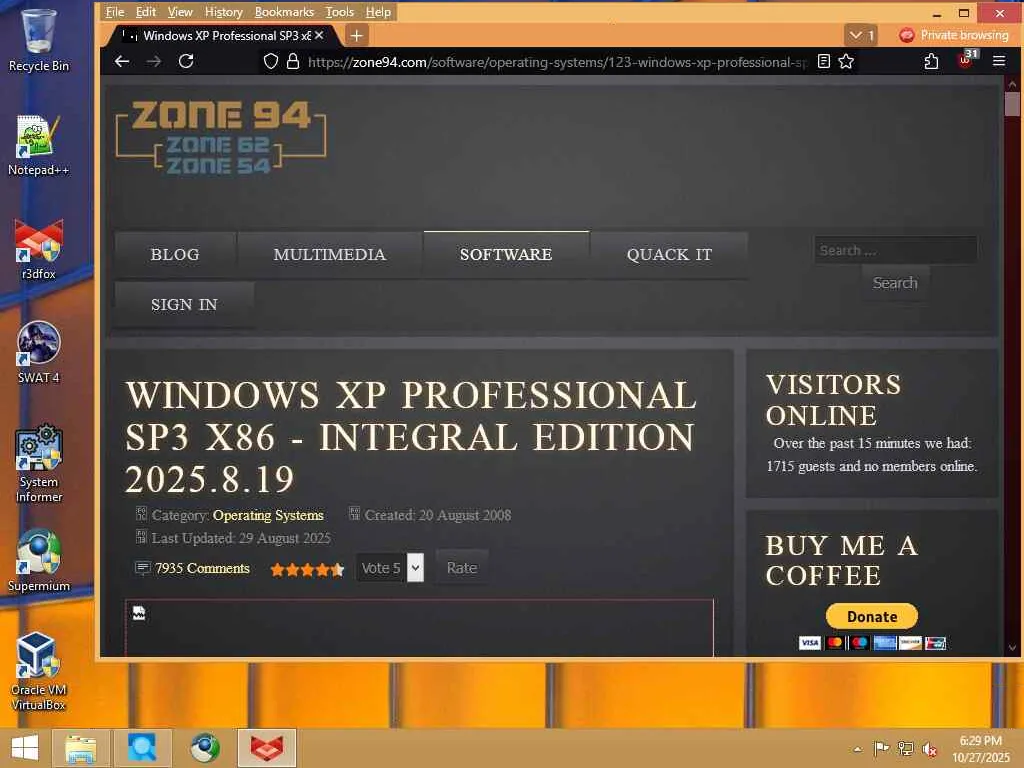The width and height of the screenshot is (1024, 768).
Task: Click the Rate button
Action: [x=462, y=568]
